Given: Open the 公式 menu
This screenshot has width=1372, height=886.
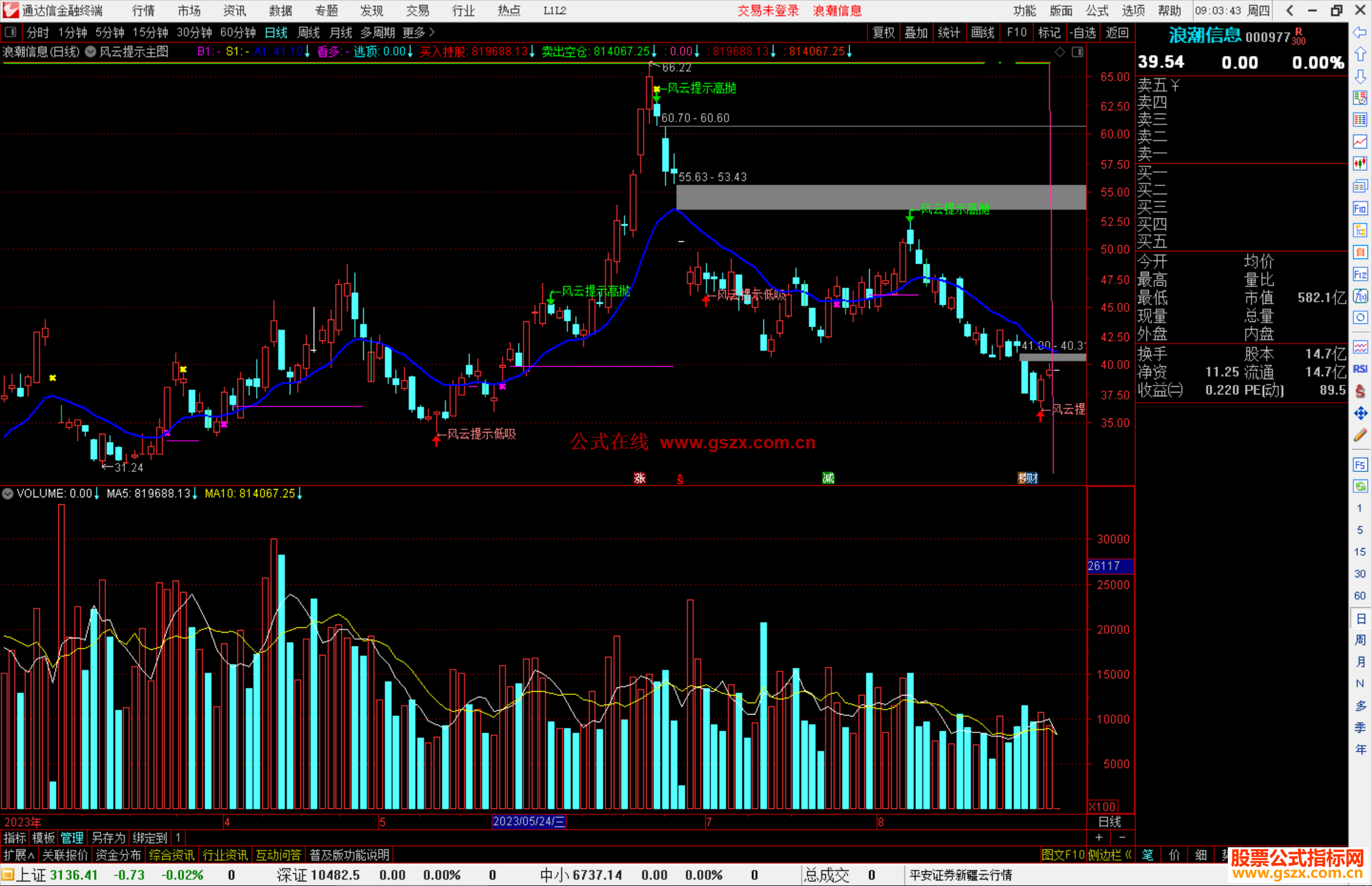Looking at the screenshot, I should (x=1097, y=11).
